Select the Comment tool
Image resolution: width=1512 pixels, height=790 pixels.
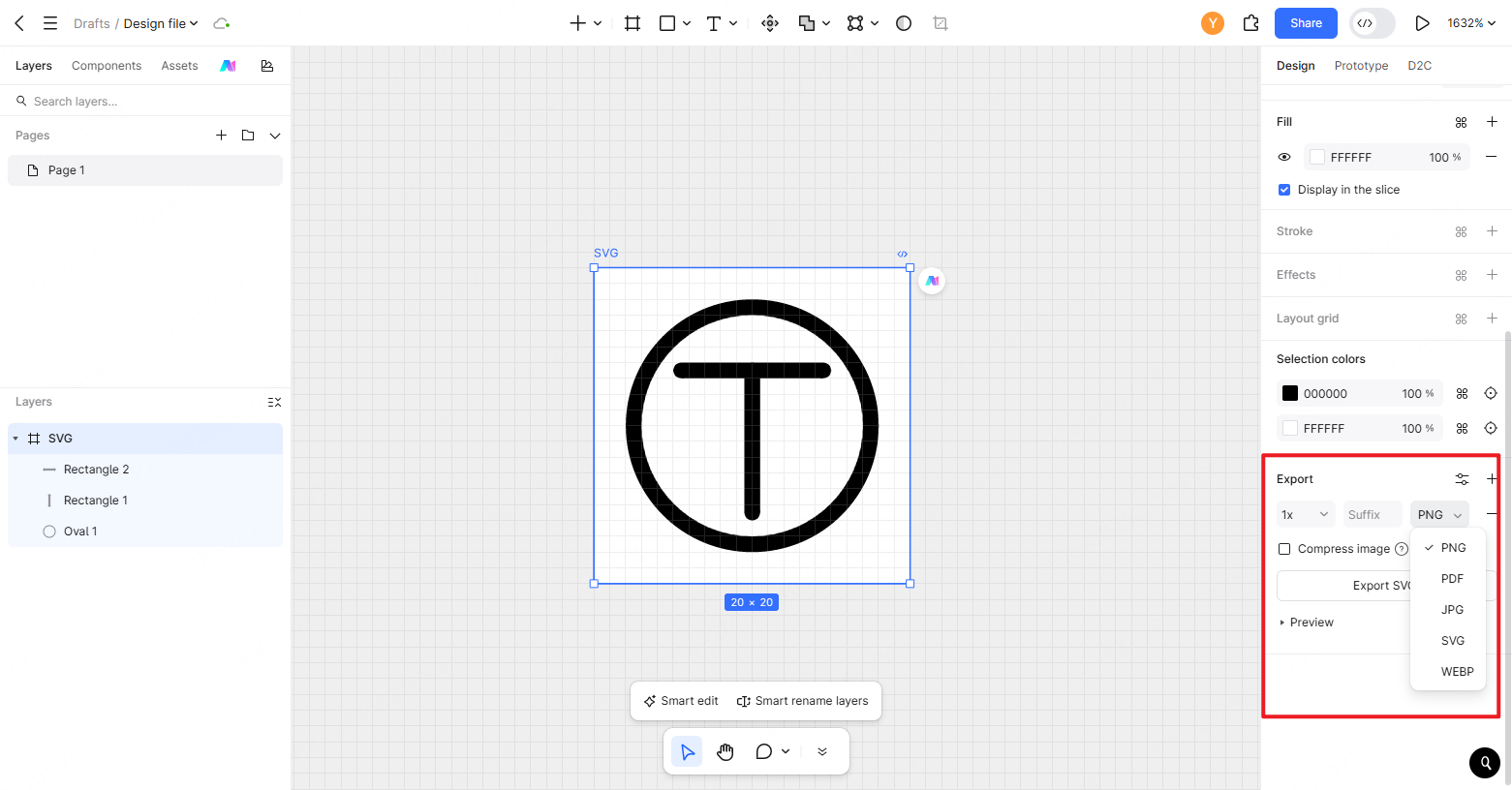pyautogui.click(x=764, y=751)
